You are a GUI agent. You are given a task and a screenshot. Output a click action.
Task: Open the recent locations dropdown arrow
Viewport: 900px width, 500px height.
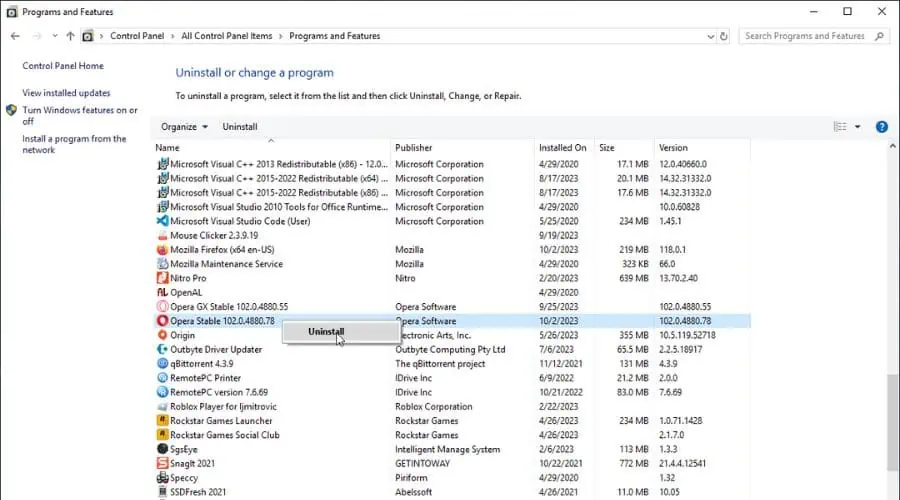(55, 36)
